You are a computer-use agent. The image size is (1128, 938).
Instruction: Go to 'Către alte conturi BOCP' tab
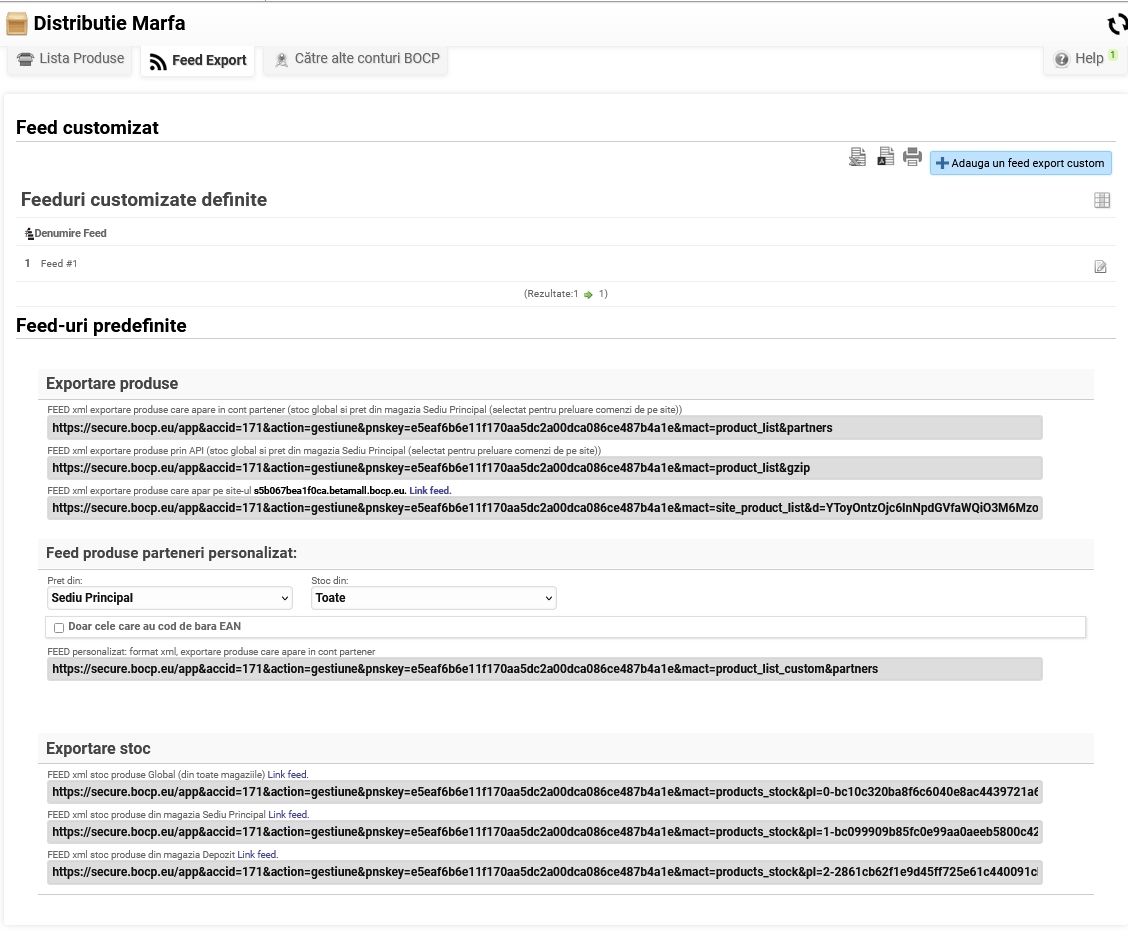click(x=357, y=59)
